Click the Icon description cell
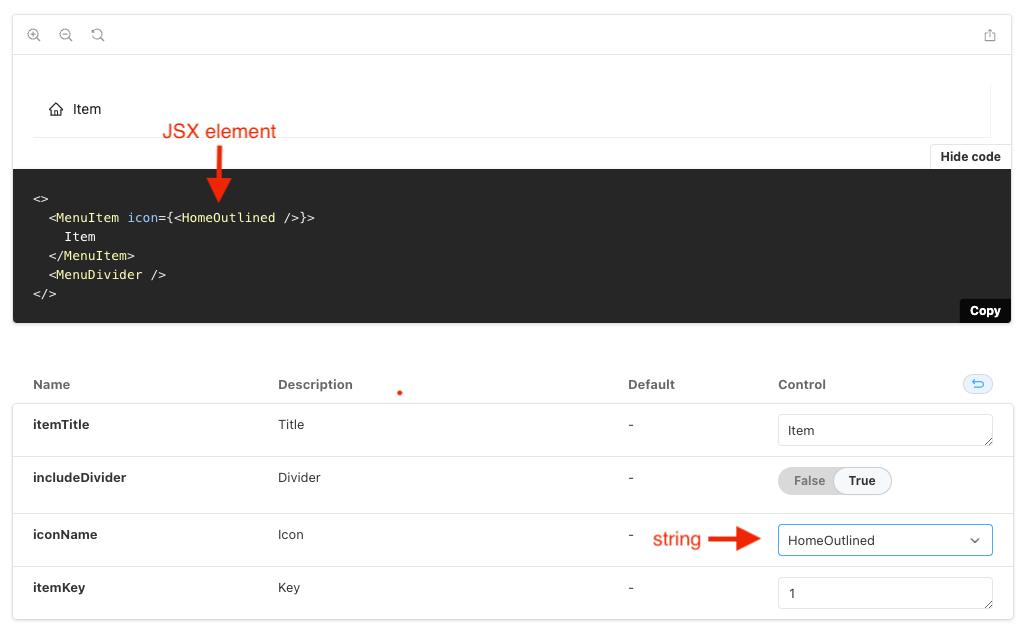1019x634 pixels. [x=290, y=535]
